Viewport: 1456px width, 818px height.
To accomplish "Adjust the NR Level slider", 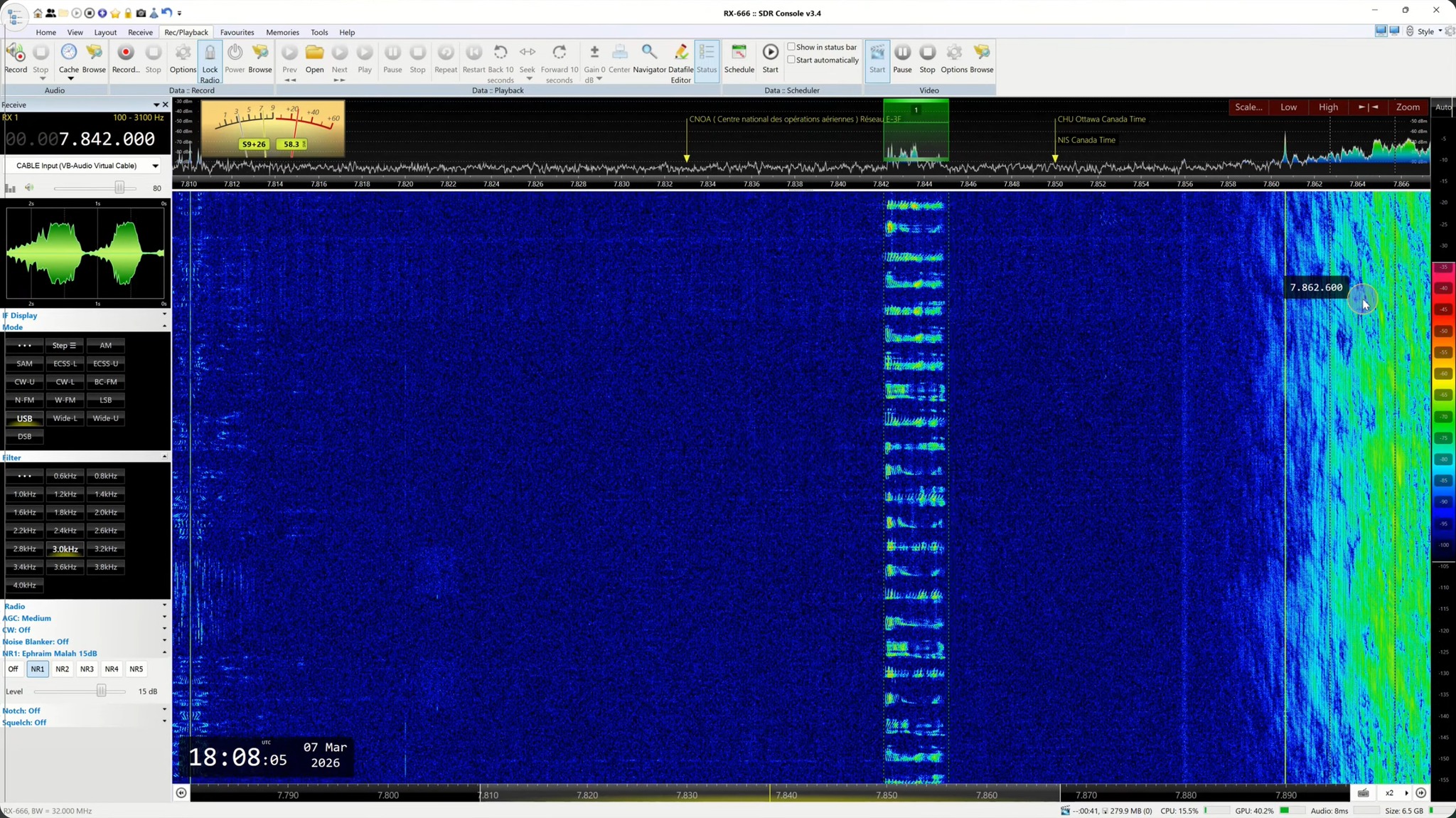I will click(101, 691).
